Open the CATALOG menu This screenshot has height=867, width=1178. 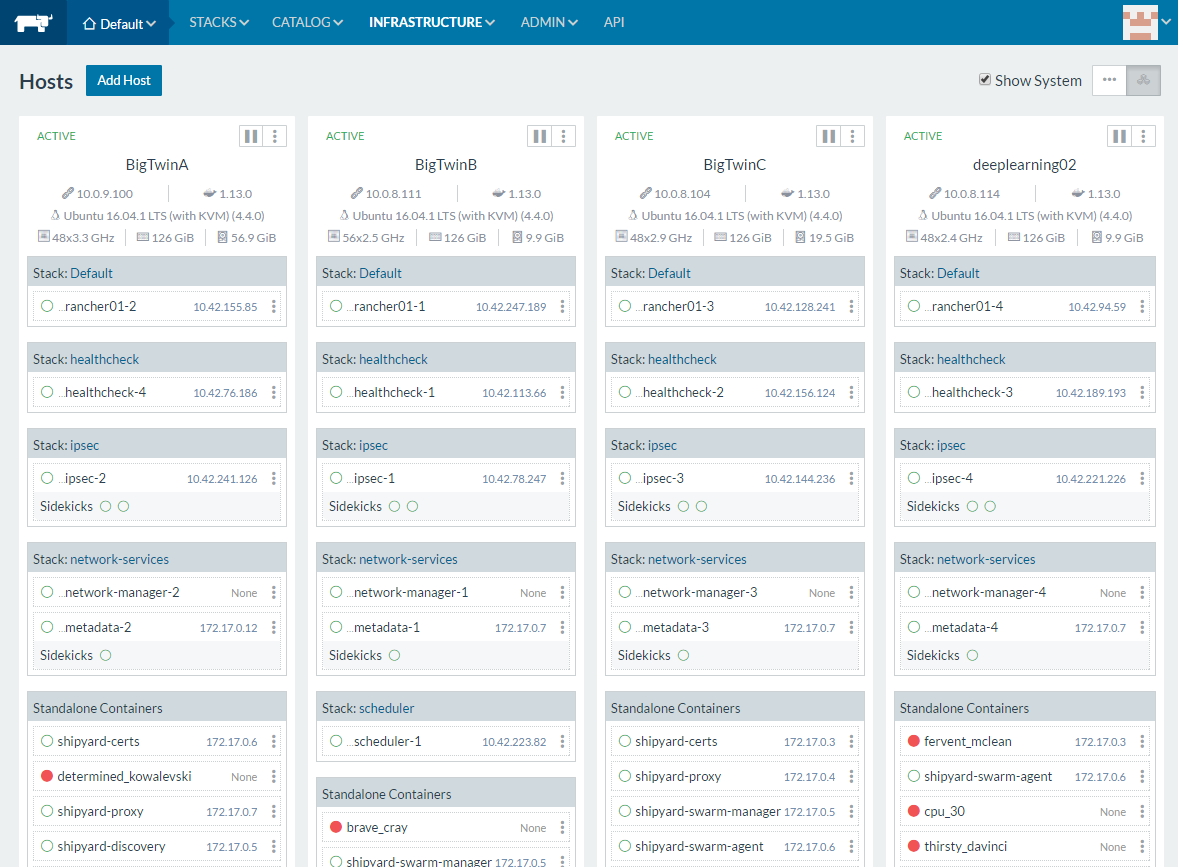[x=307, y=22]
